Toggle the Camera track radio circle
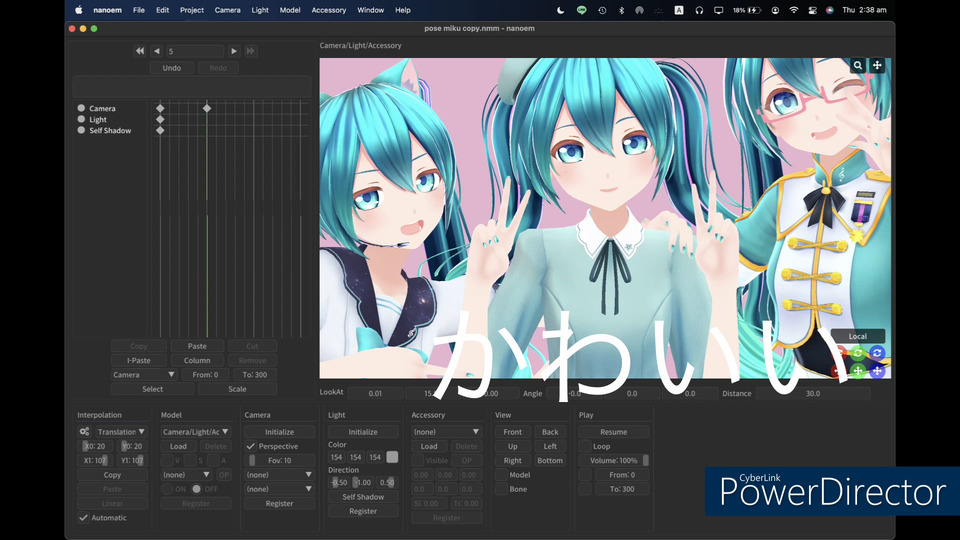The height and width of the screenshot is (540, 960). coord(81,108)
